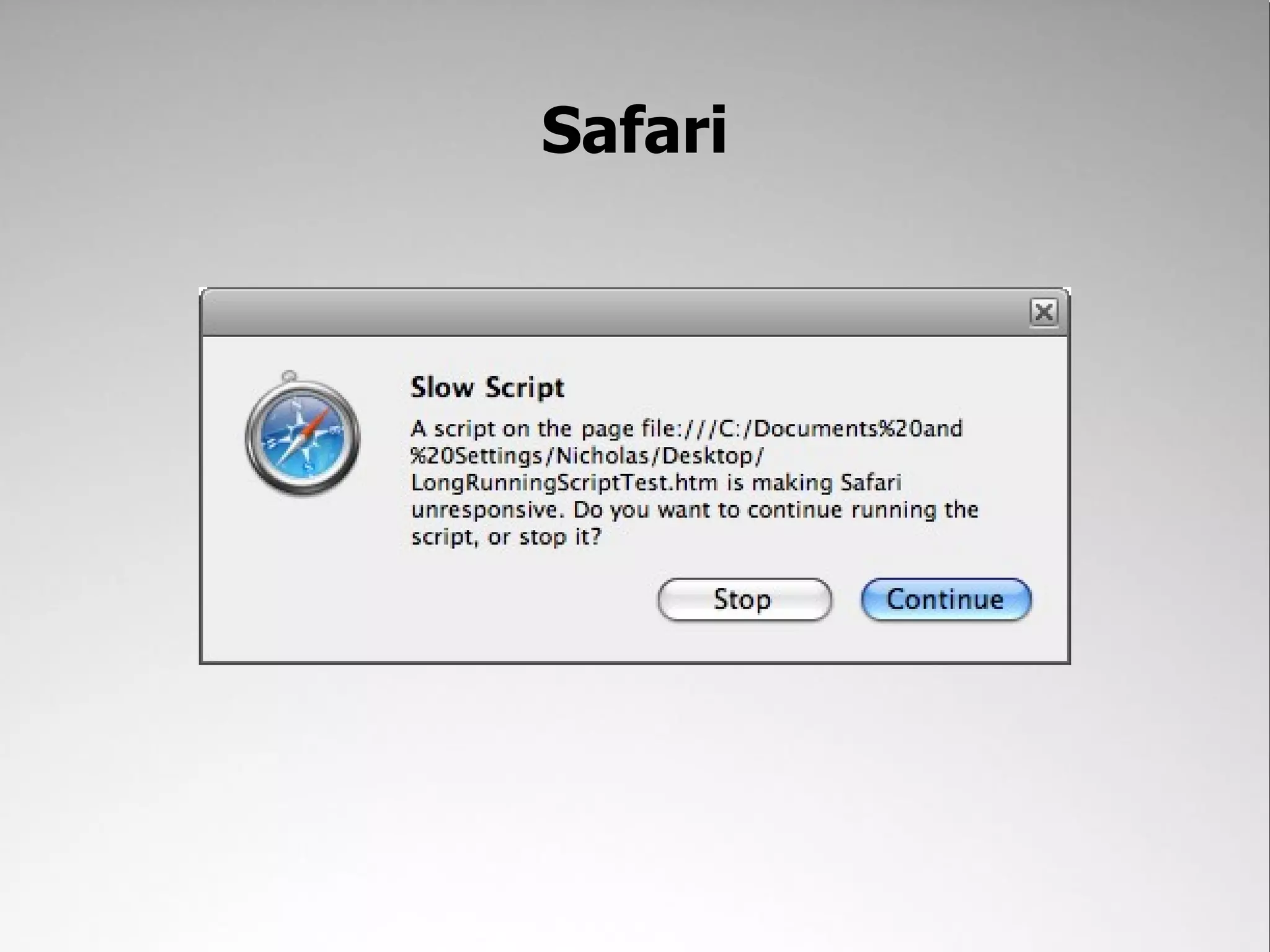Click the Safari compass icon in dialog

[x=302, y=434]
